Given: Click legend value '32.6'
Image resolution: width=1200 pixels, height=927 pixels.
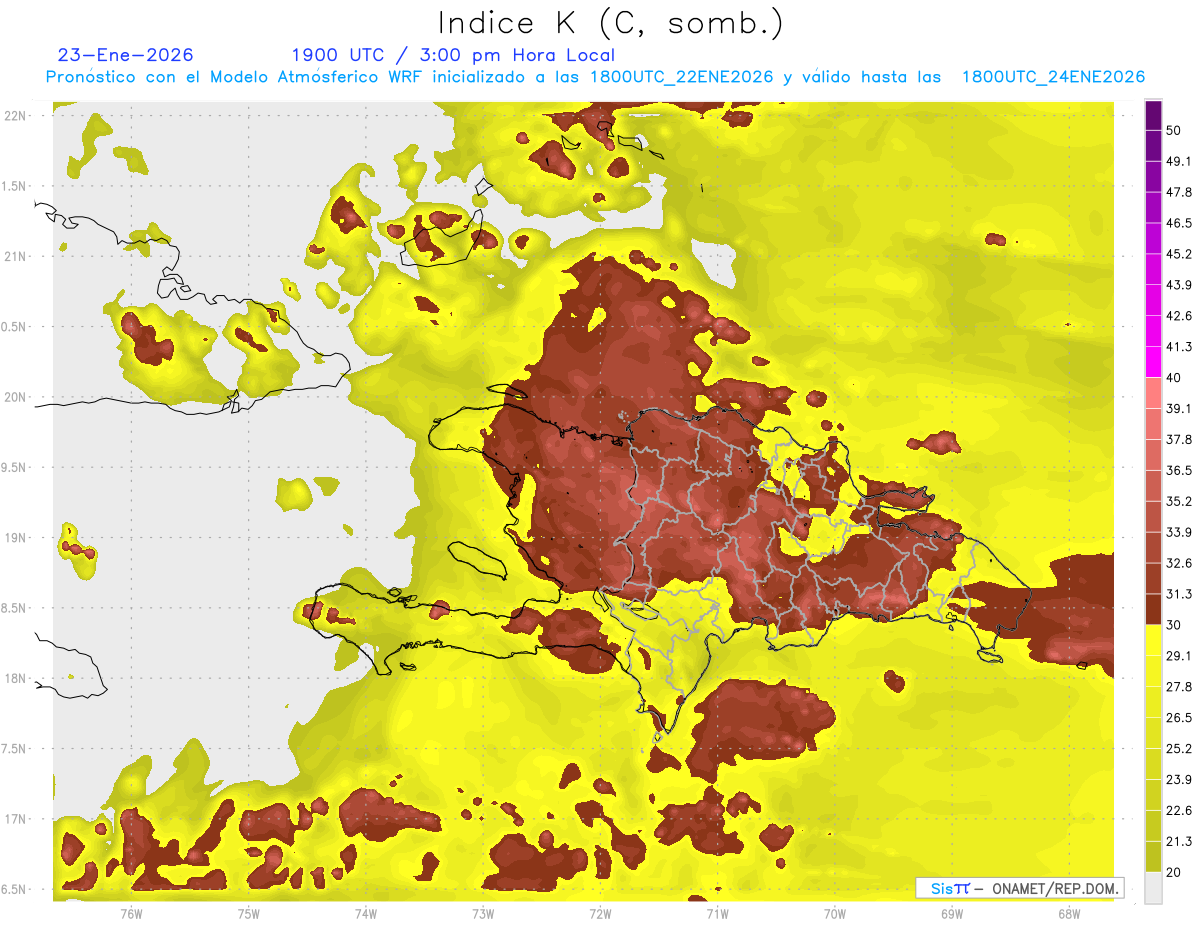Looking at the screenshot, I should (x=1179, y=563).
